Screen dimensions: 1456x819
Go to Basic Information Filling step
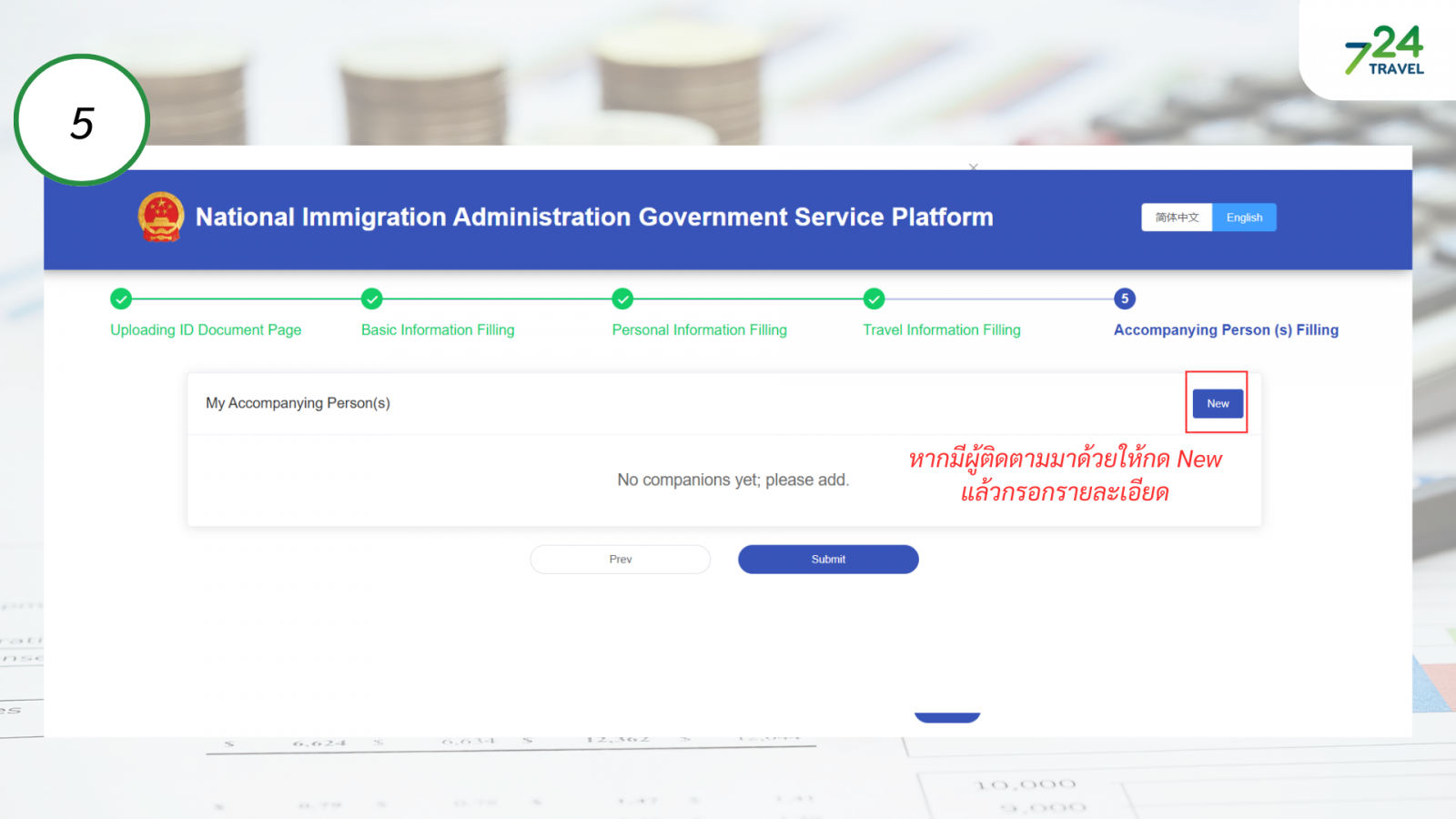(438, 330)
